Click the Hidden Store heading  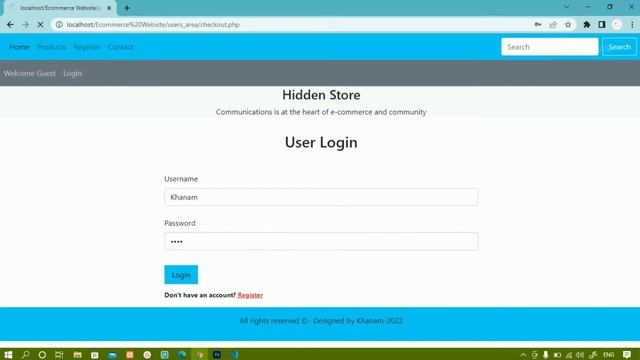click(x=321, y=95)
